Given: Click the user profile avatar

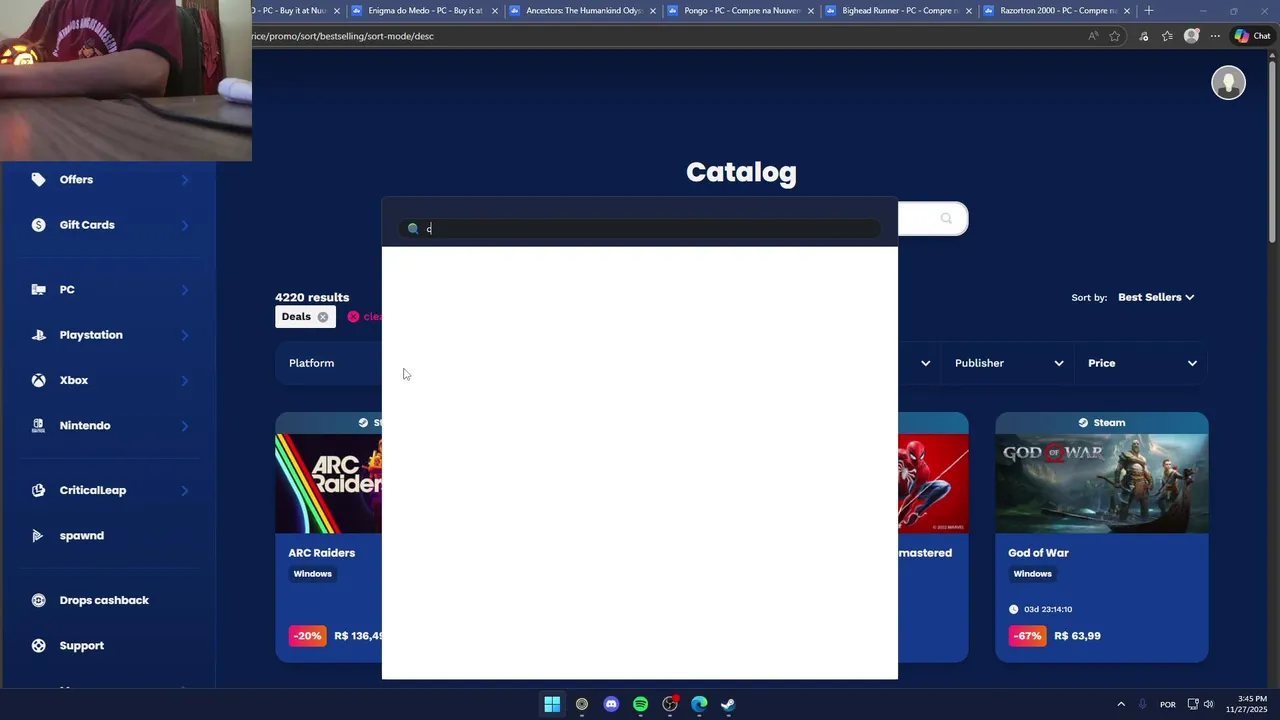Looking at the screenshot, I should coord(1228,83).
